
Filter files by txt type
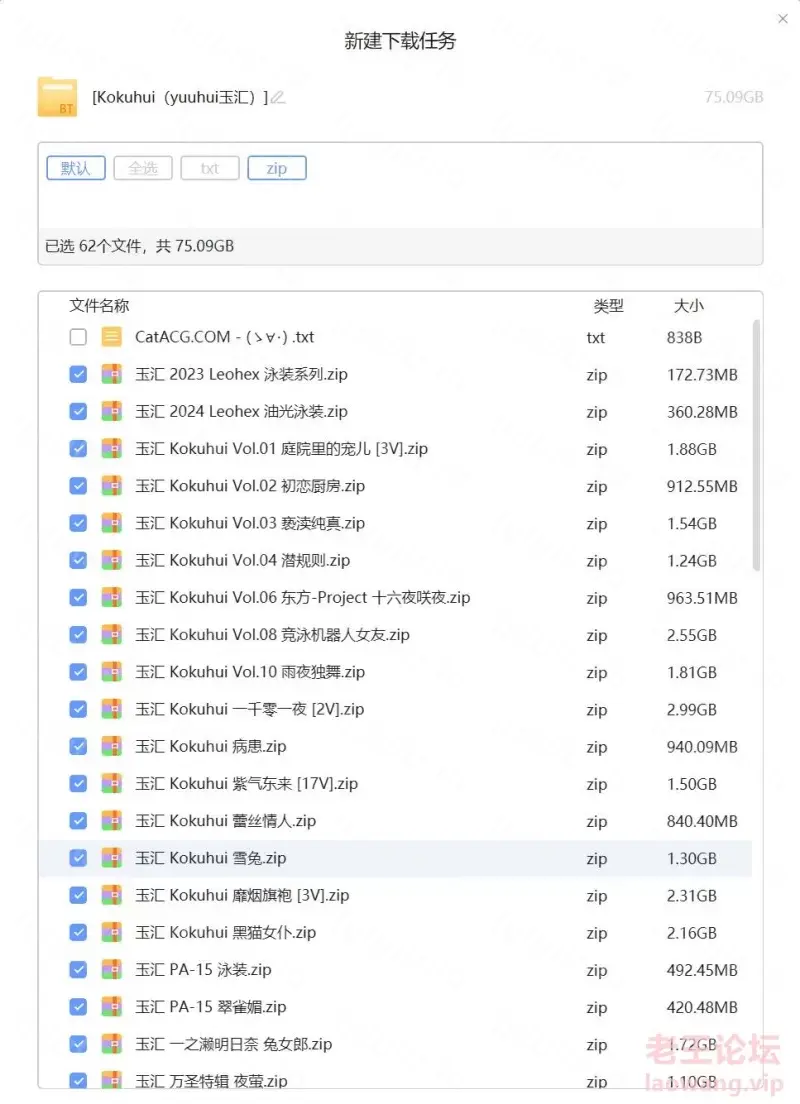click(x=210, y=168)
